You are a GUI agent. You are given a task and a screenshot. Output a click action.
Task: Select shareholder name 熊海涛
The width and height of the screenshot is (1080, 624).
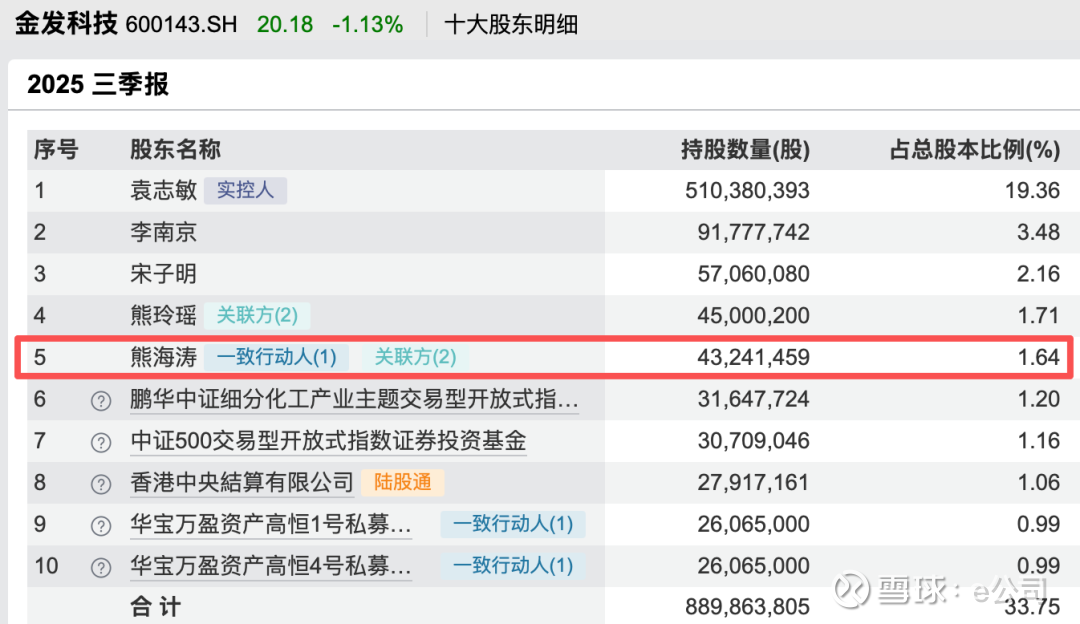coord(163,357)
